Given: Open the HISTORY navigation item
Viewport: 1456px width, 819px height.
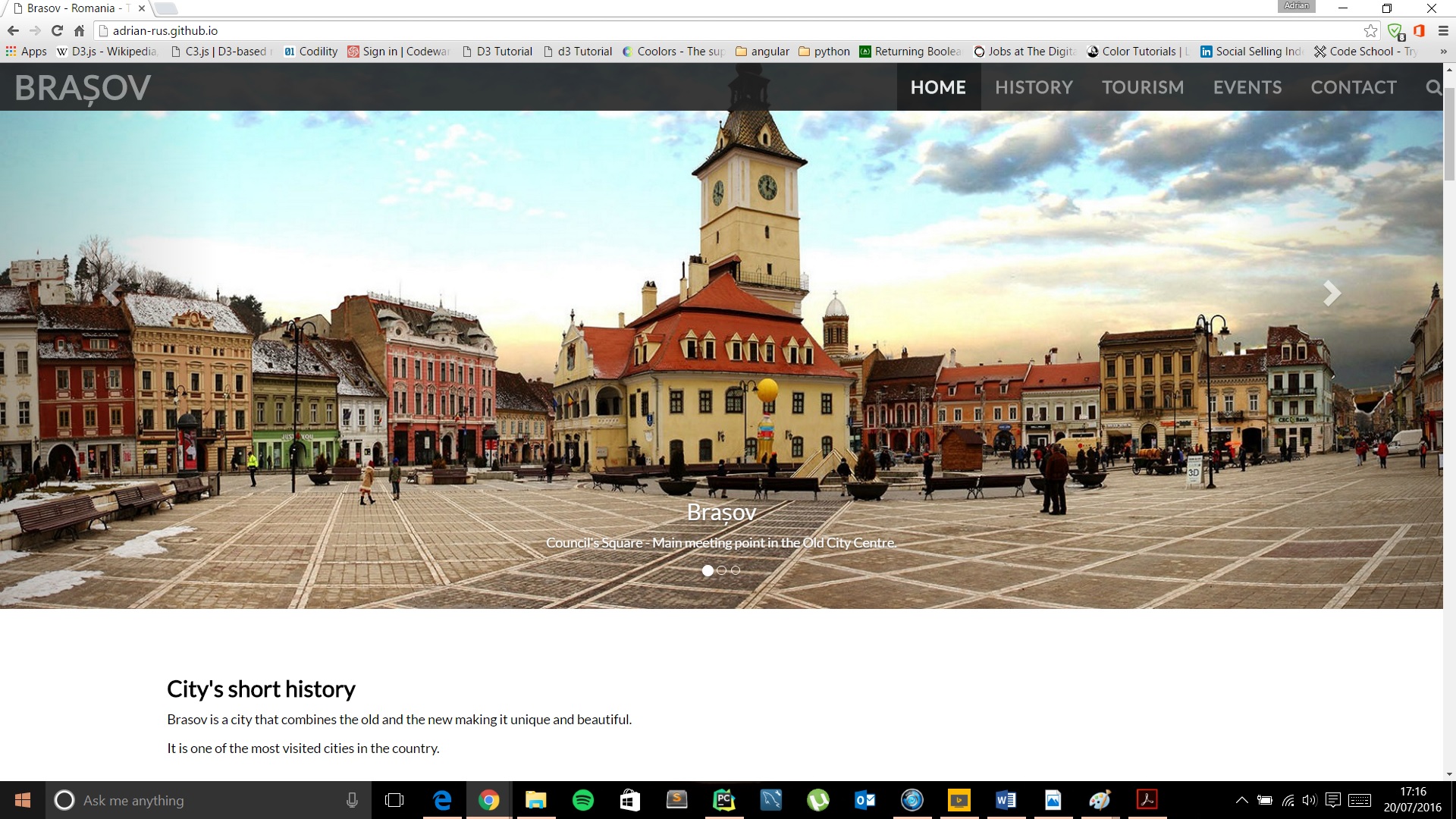Looking at the screenshot, I should 1034,87.
